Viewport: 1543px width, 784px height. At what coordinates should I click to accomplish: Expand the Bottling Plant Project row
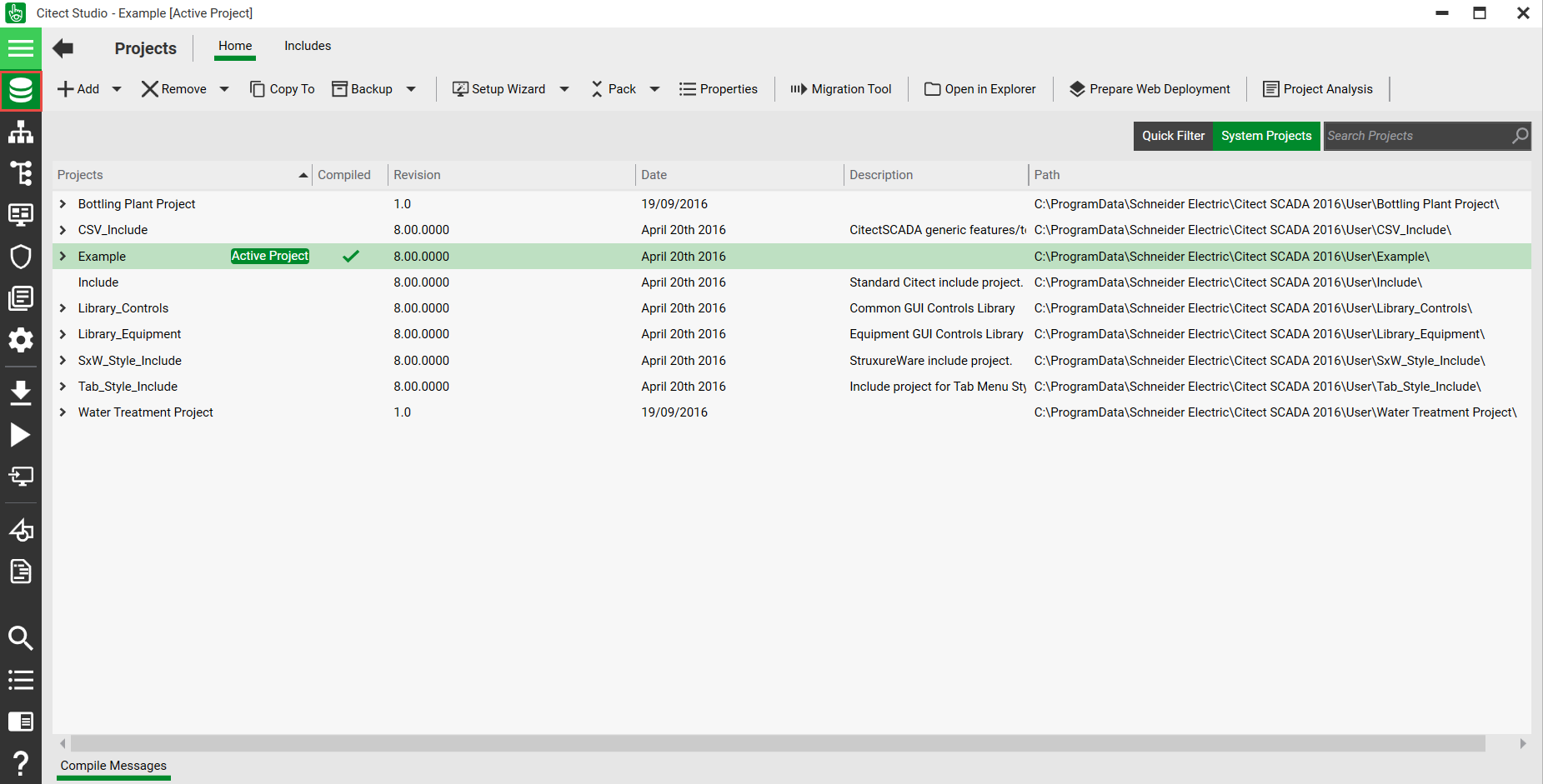tap(63, 204)
